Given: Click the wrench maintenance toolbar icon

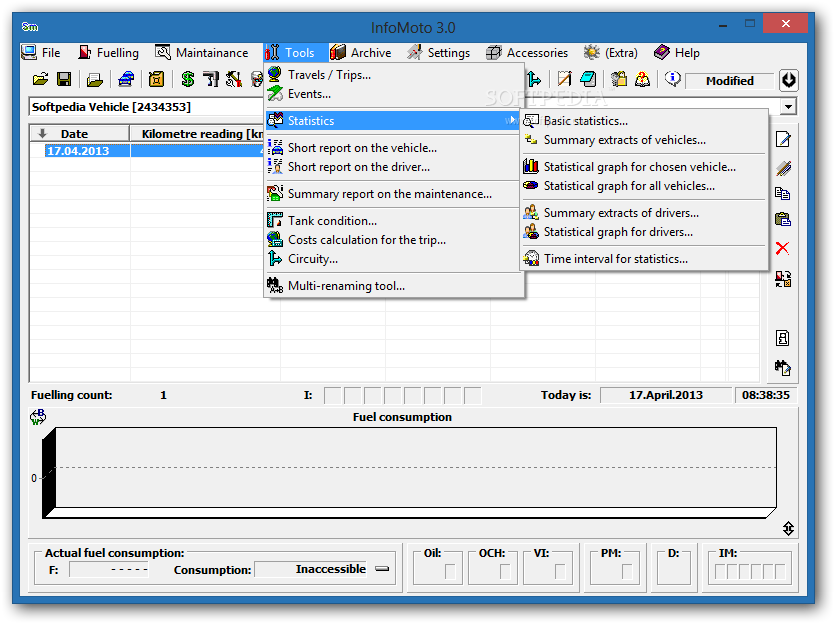Looking at the screenshot, I should [x=234, y=80].
